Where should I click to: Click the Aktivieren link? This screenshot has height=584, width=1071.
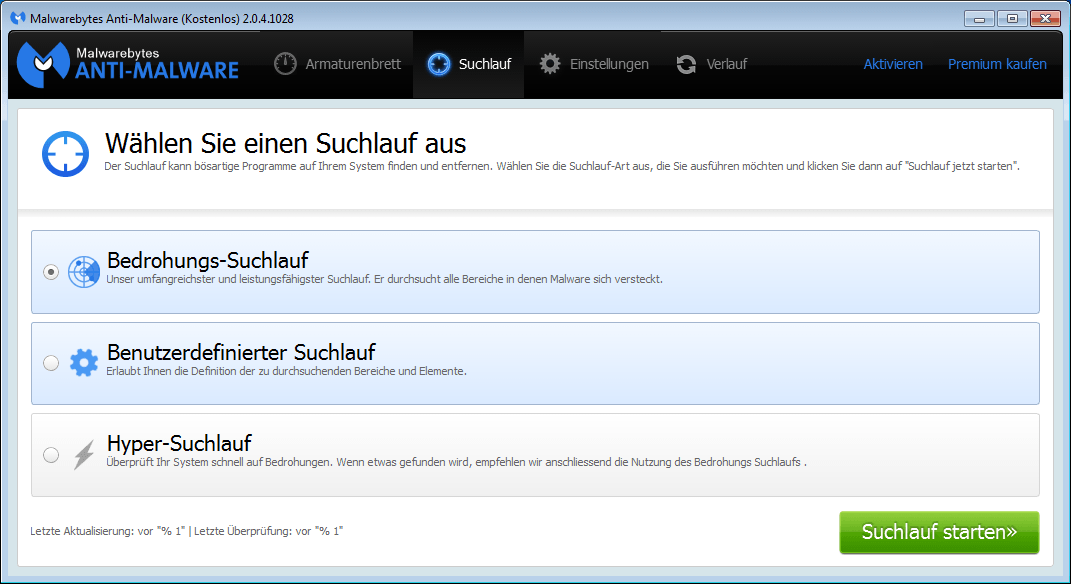tap(892, 64)
